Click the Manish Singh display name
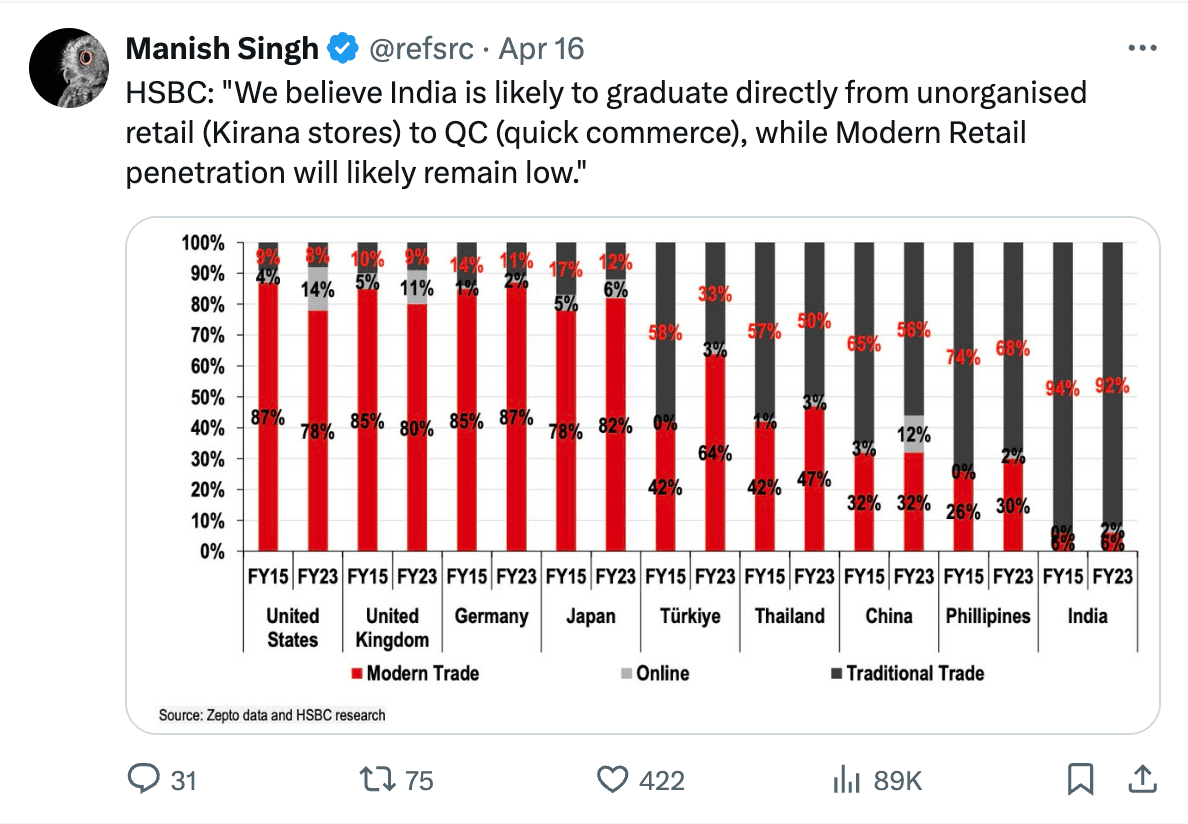 click(222, 48)
